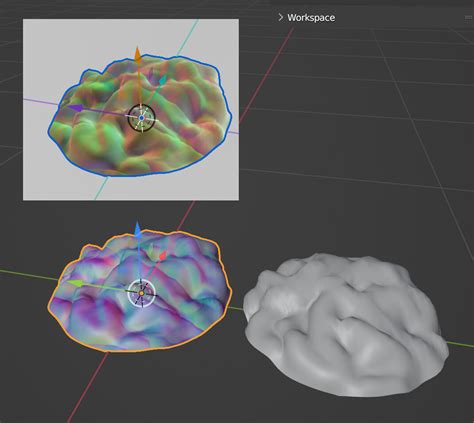Expand the Workspace panel chevron

point(281,17)
